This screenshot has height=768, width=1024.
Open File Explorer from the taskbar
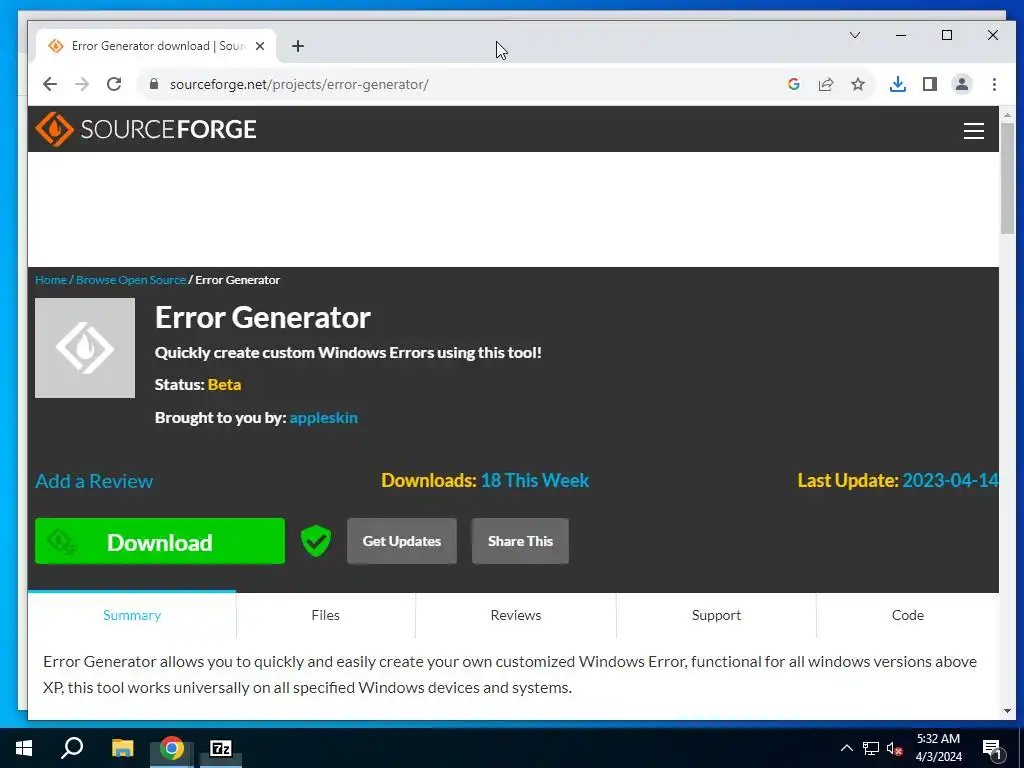click(x=122, y=748)
